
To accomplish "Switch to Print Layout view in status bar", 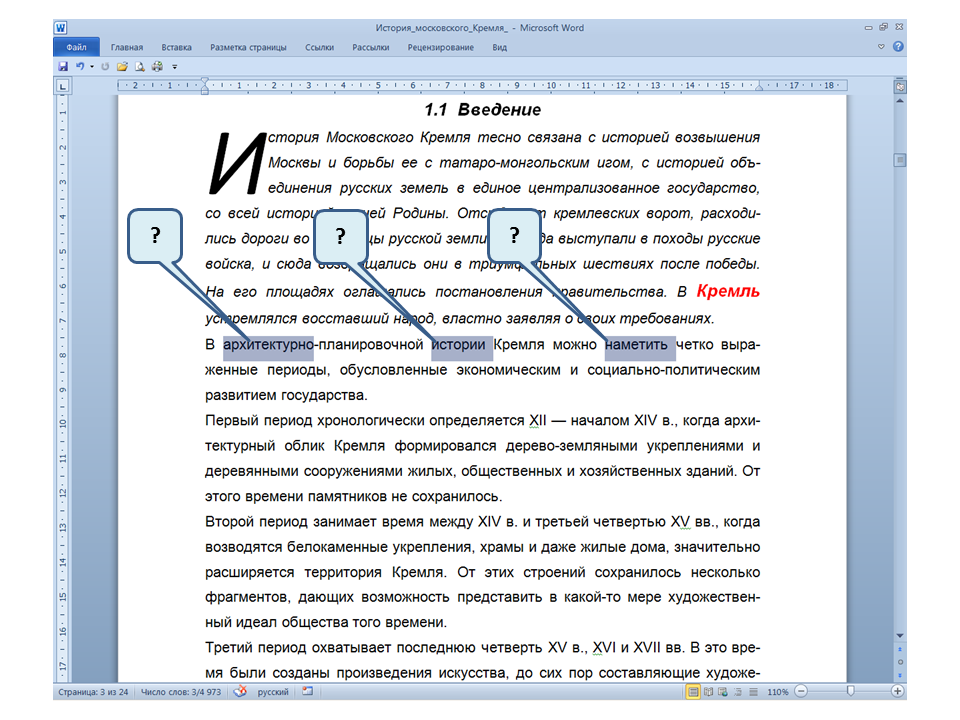I will [x=693, y=692].
